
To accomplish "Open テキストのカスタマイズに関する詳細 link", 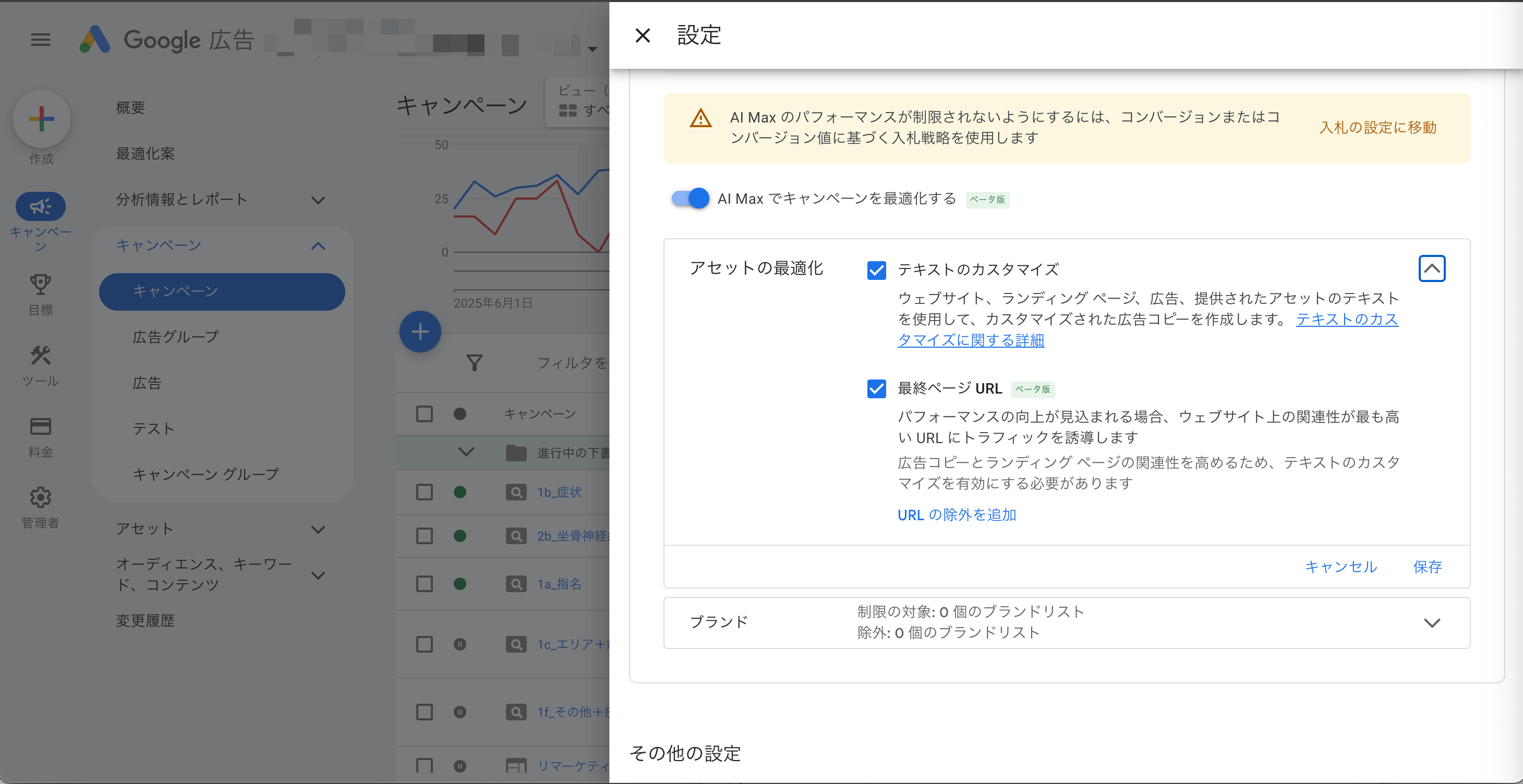I will tap(1147, 329).
